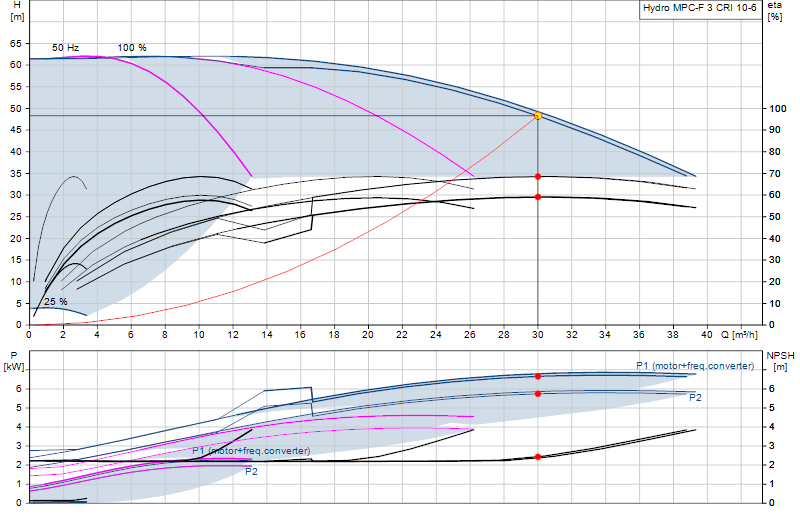Click the red P1 power marker
Image resolution: width=800 pixels, height=520 pixels.
538,376
